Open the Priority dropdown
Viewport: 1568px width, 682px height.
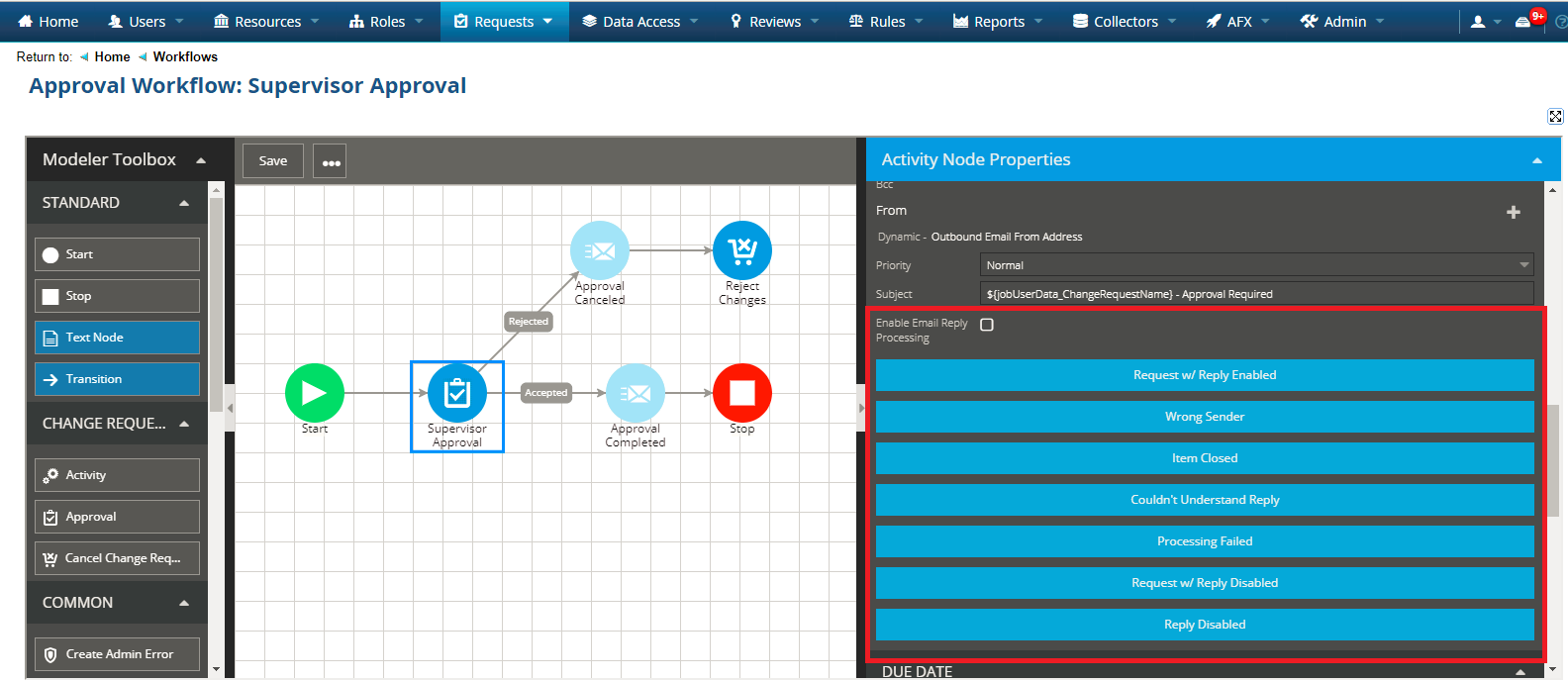pyautogui.click(x=1256, y=265)
